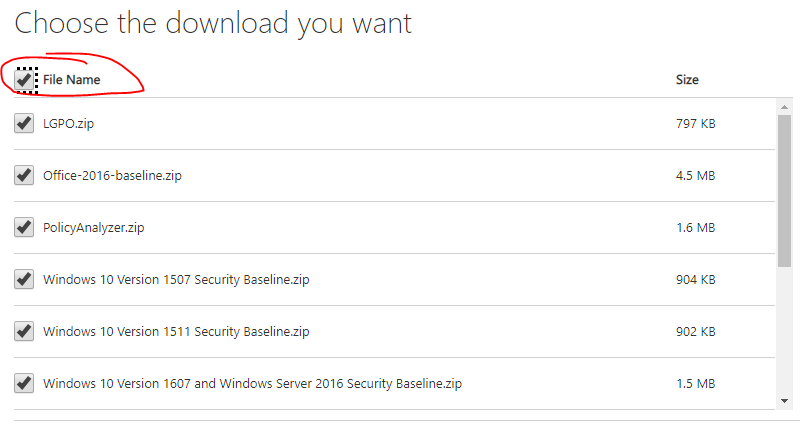Click Windows 10 1607 and Server 2016 baseline name

coord(252,383)
